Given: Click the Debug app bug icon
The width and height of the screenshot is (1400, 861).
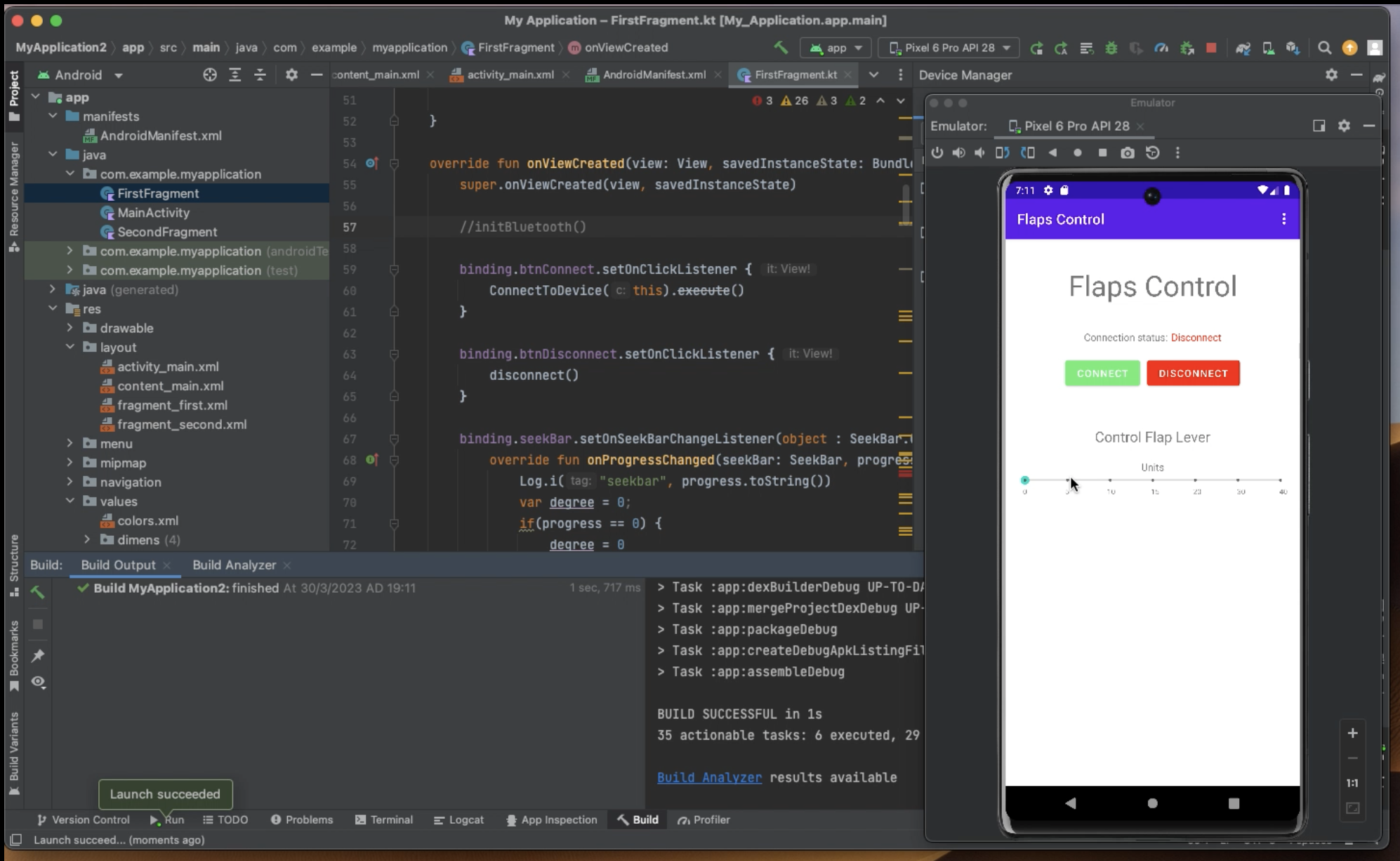Looking at the screenshot, I should [1111, 48].
